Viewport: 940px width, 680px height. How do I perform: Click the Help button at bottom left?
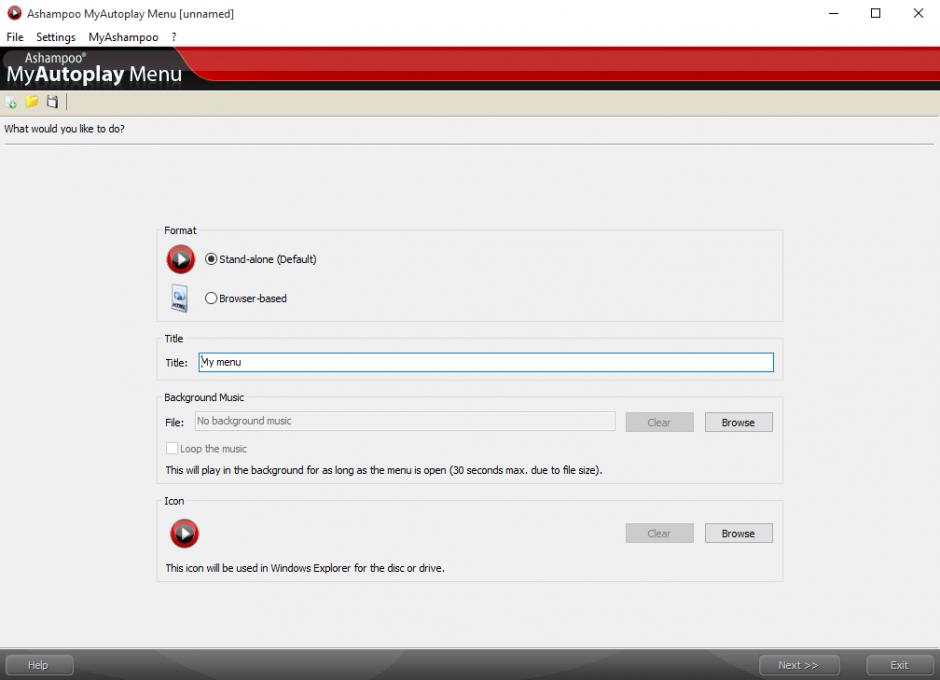(x=38, y=665)
